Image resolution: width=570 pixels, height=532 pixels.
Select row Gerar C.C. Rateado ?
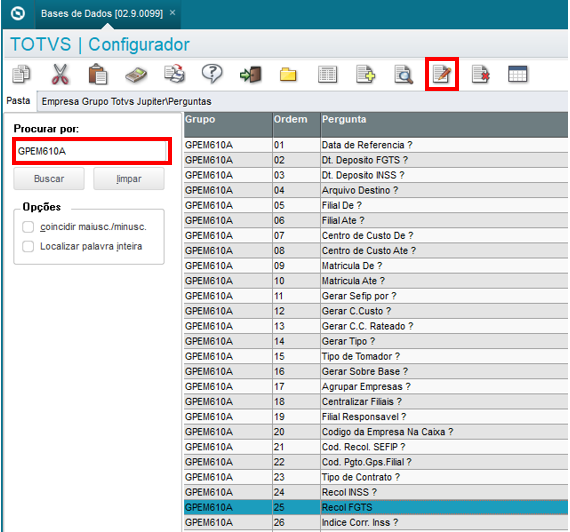pos(376,326)
